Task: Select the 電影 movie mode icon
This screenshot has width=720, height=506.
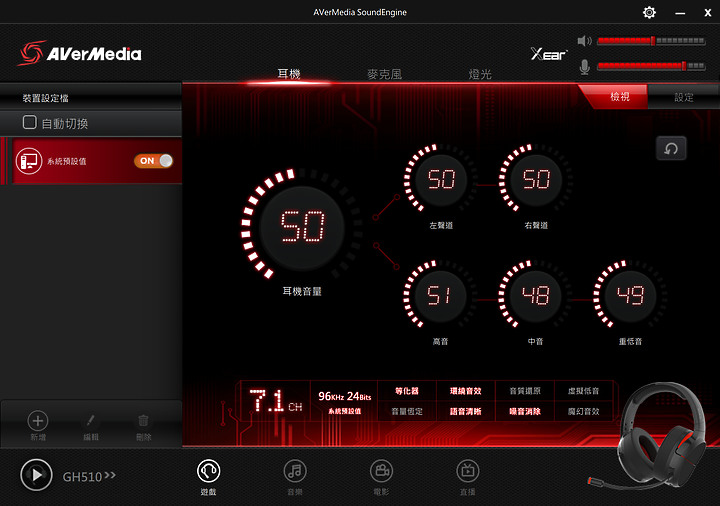Action: [381, 471]
